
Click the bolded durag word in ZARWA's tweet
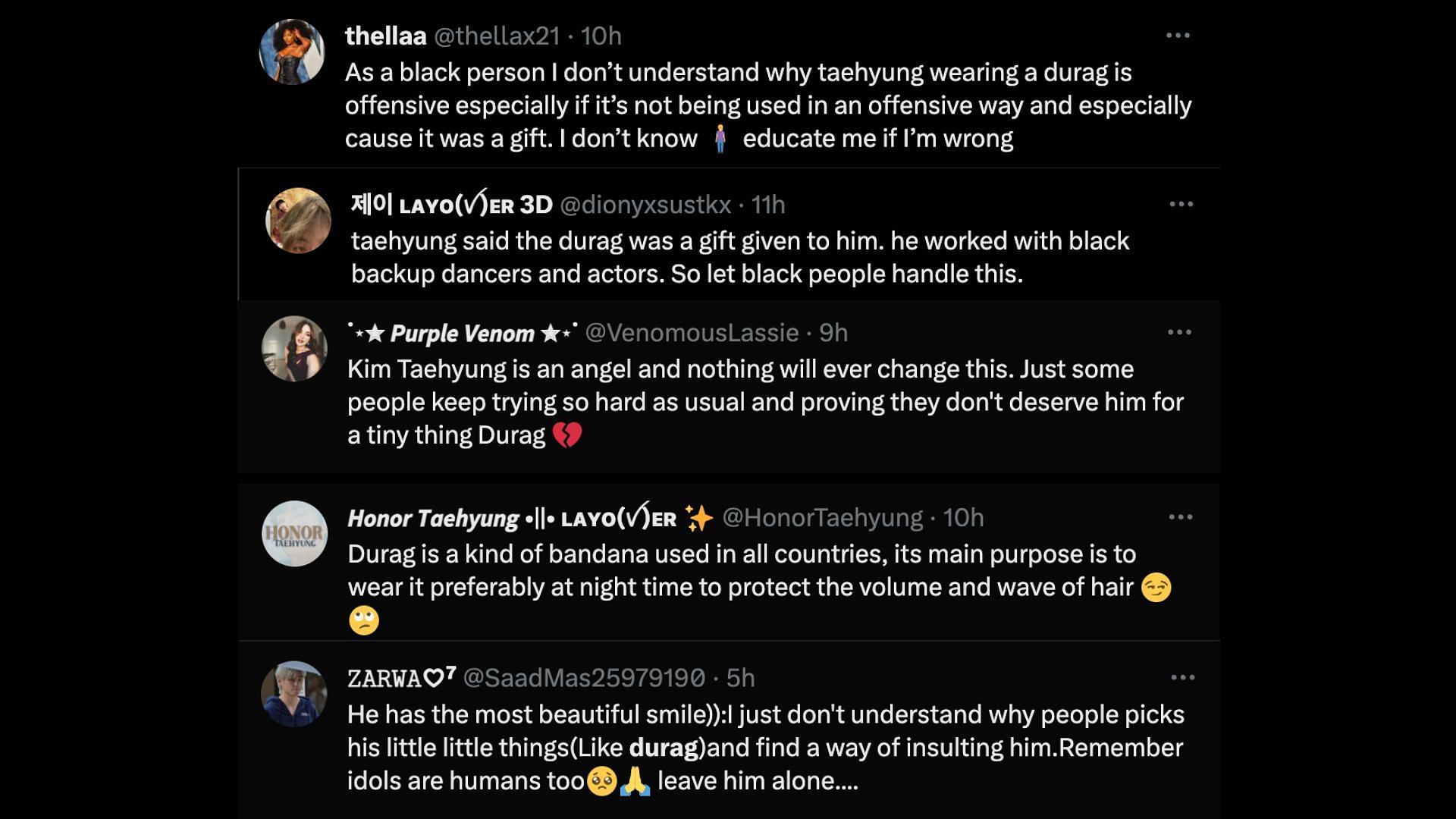663,748
